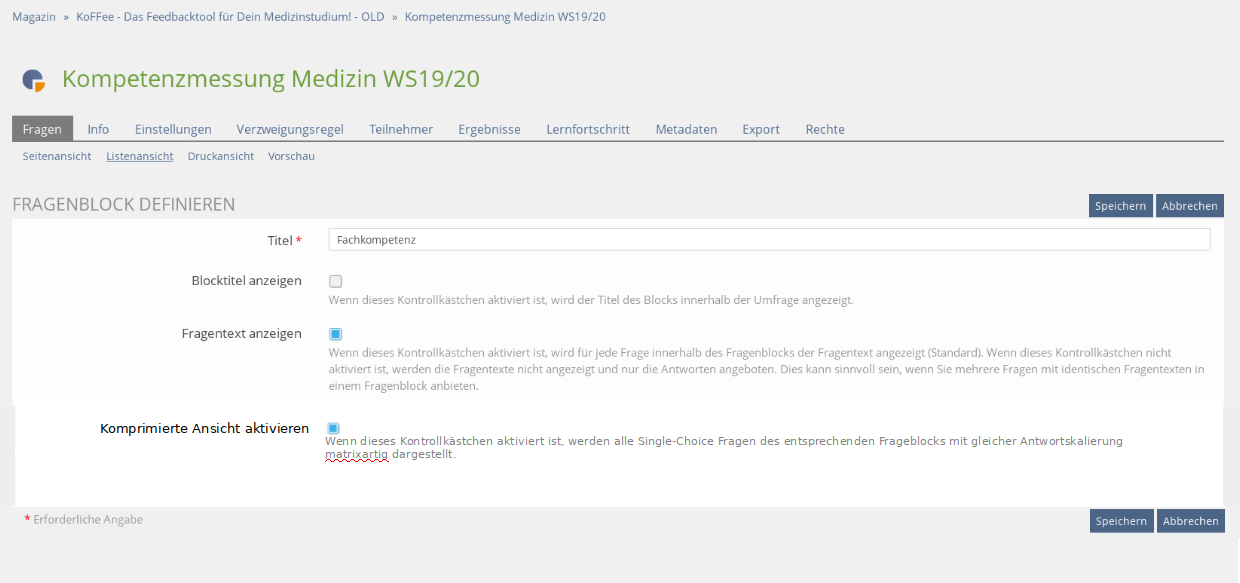Viewport: 1240px width, 583px height.
Task: Click the Titel input field
Action: pos(768,240)
